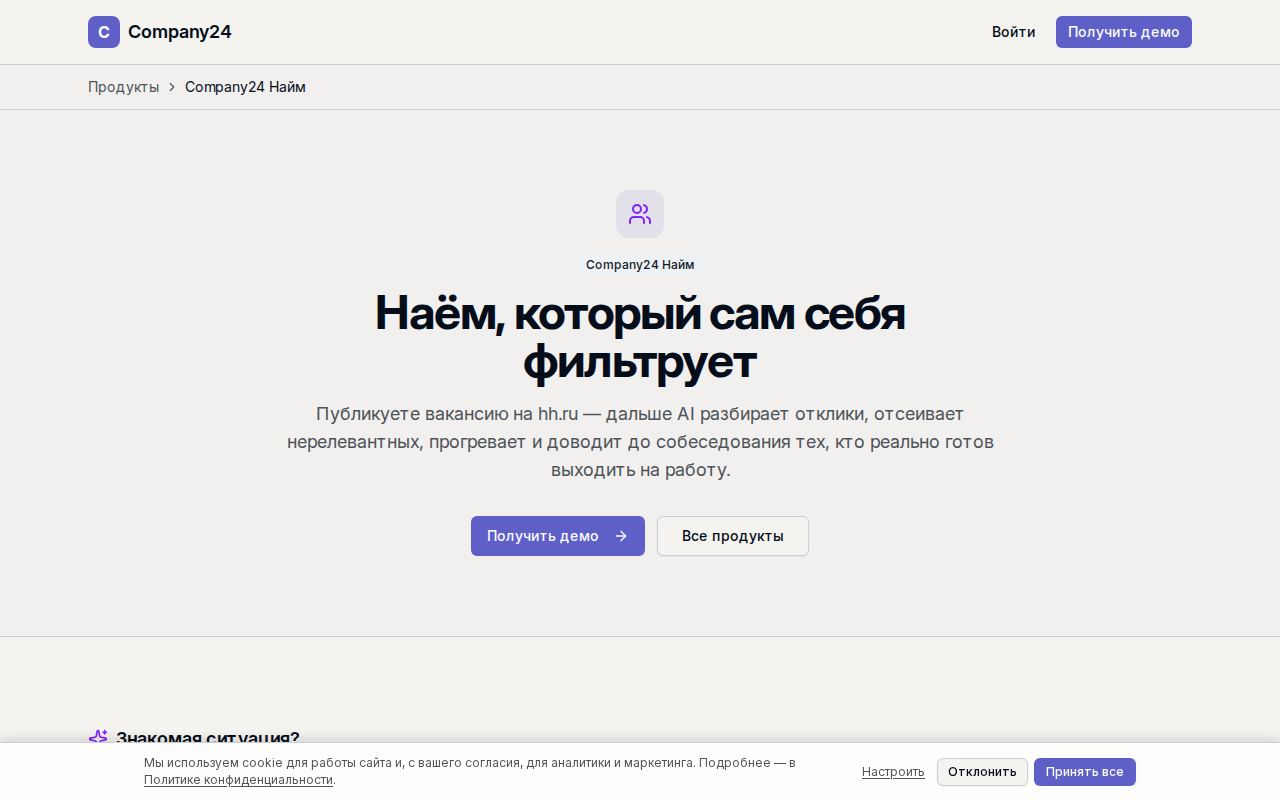Click the hero paragraph about hh.ru vacancies
Screen dimensions: 1280x800
pos(640,442)
